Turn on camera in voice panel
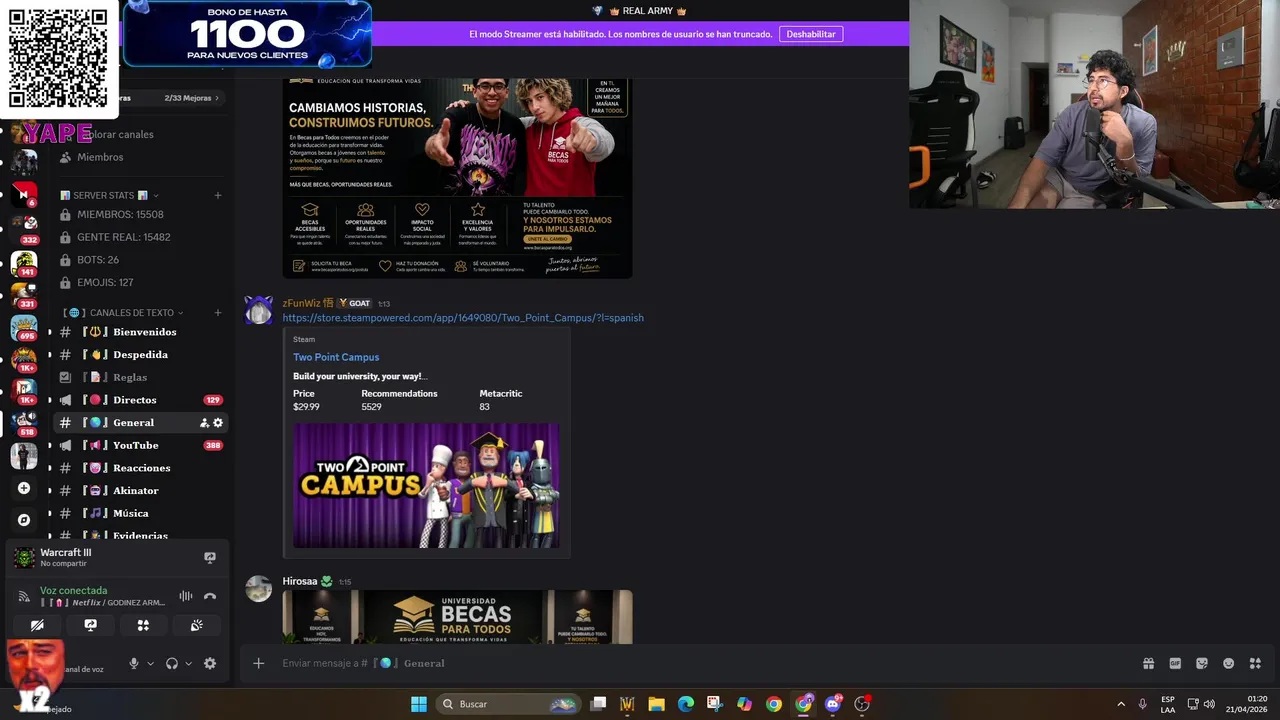Image resolution: width=1280 pixels, height=720 pixels. [x=37, y=625]
